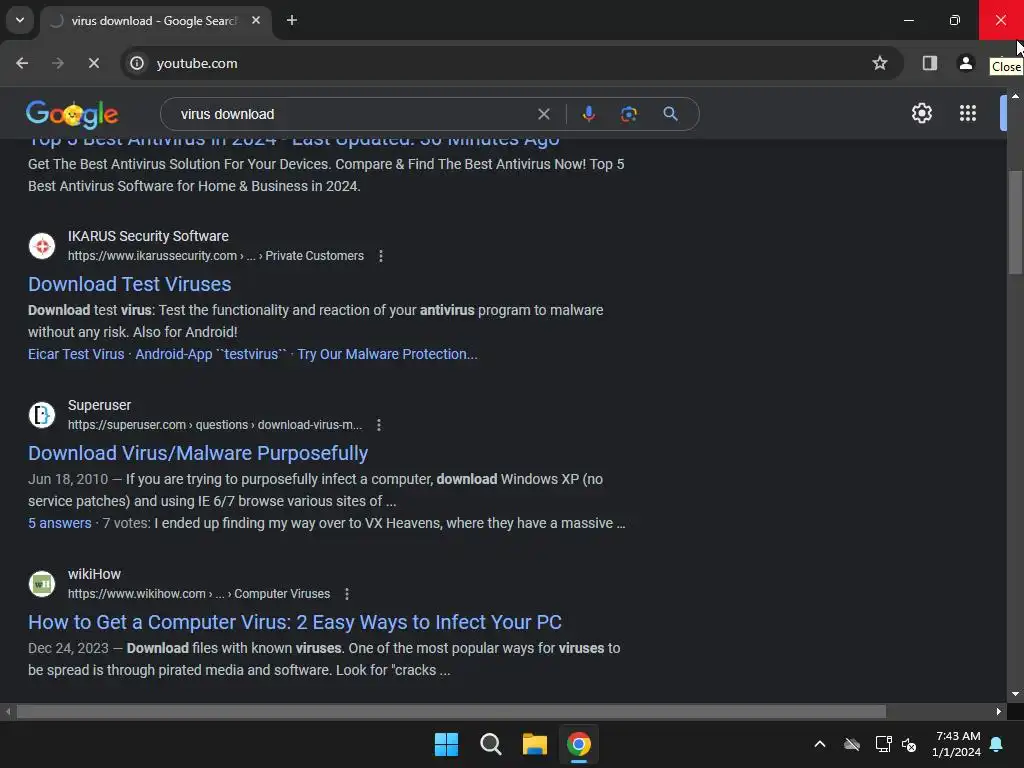Screen dimensions: 1024x768
Task: Start voice search with microphone icon
Action: tap(588, 114)
